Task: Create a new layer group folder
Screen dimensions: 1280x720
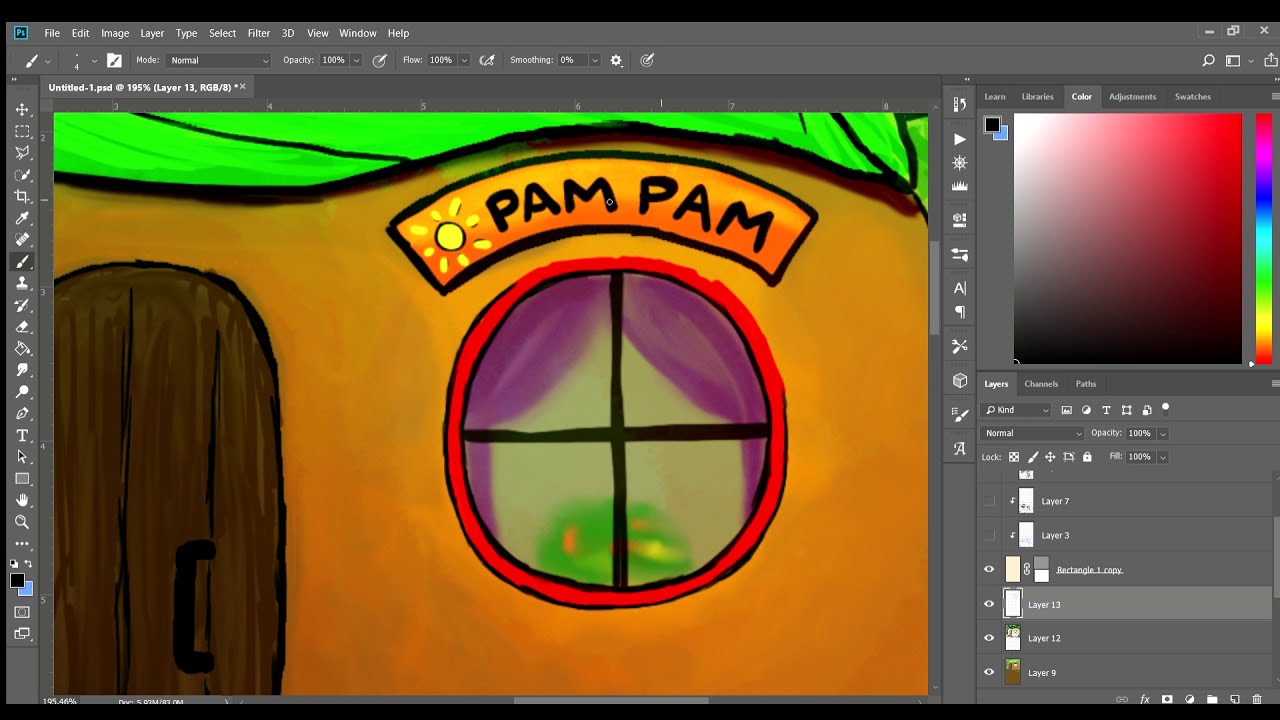Action: [x=1212, y=699]
